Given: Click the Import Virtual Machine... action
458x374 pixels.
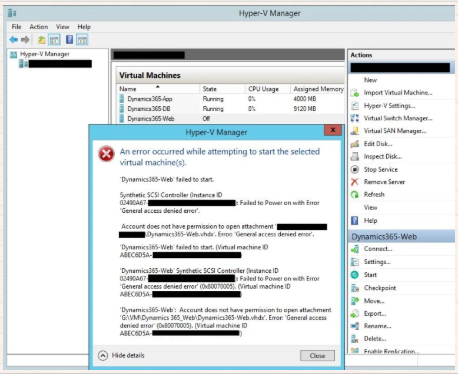Looking at the screenshot, I should (398, 93).
